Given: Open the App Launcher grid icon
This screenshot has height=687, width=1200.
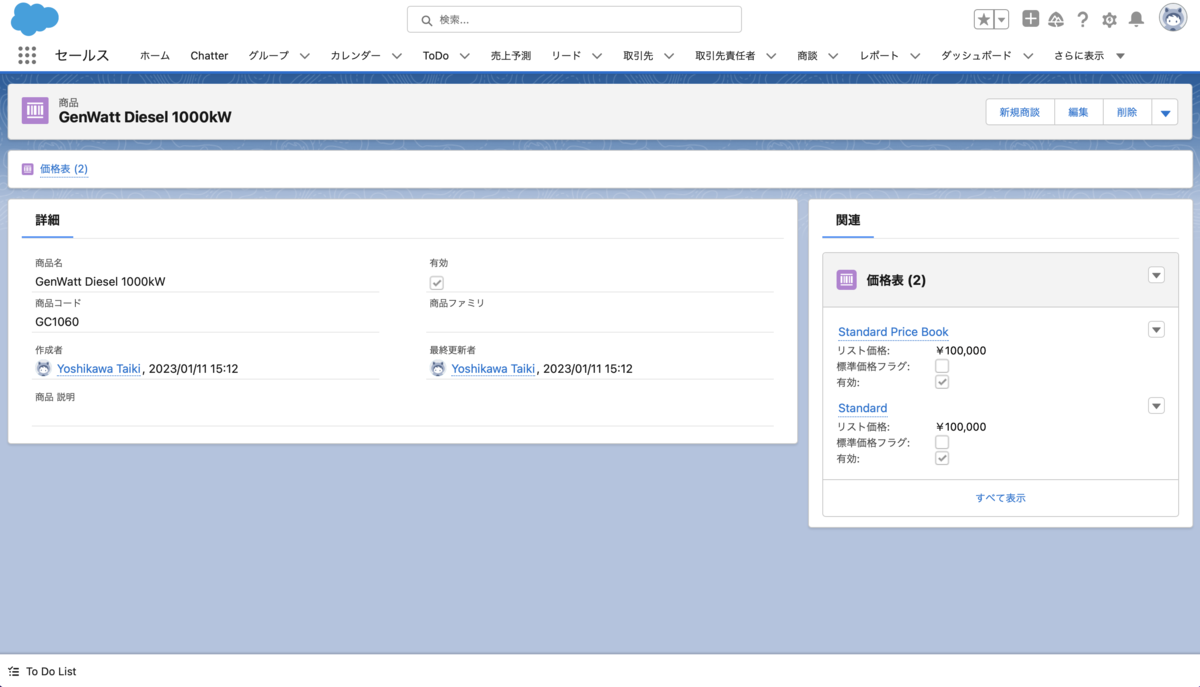Looking at the screenshot, I should pos(27,55).
